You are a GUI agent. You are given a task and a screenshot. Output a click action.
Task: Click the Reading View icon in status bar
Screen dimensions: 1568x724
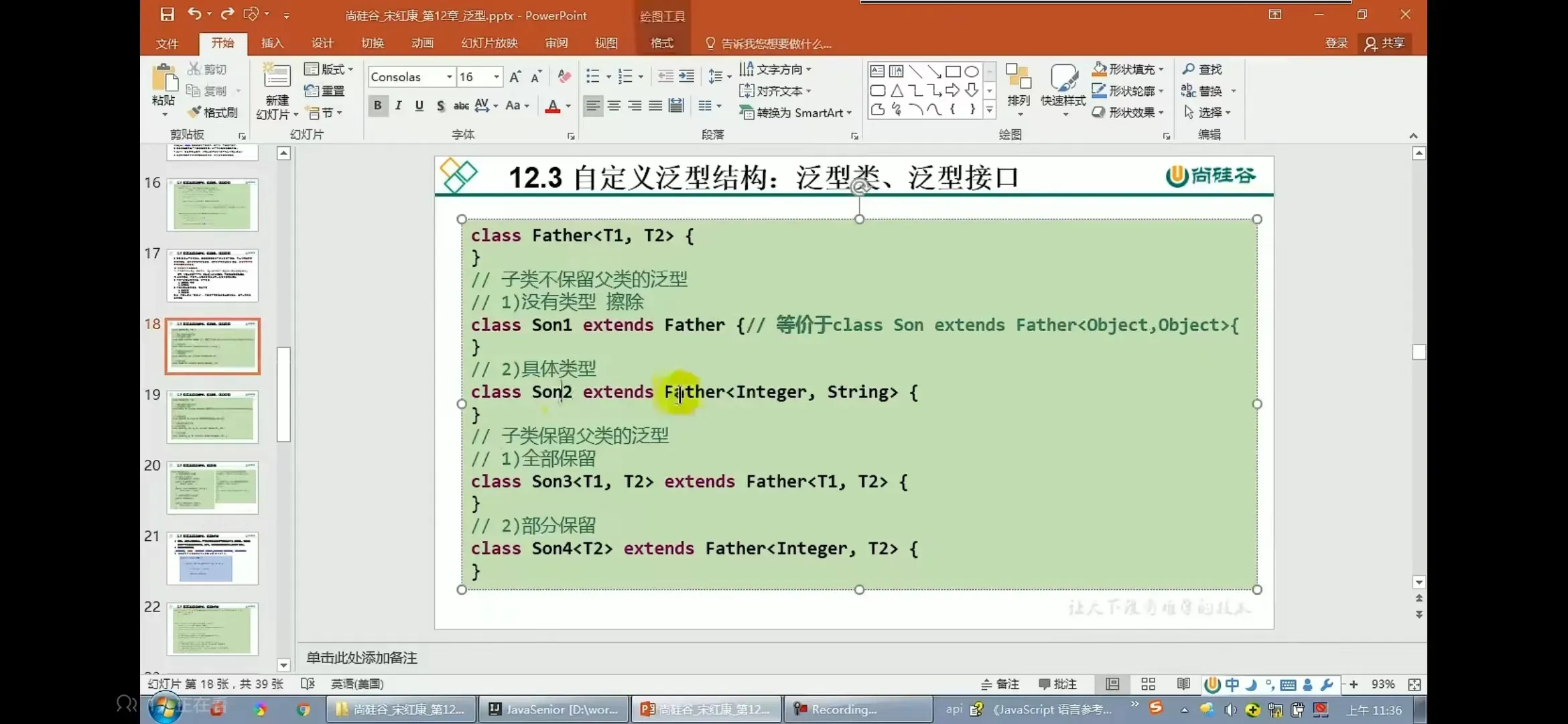[x=1183, y=684]
